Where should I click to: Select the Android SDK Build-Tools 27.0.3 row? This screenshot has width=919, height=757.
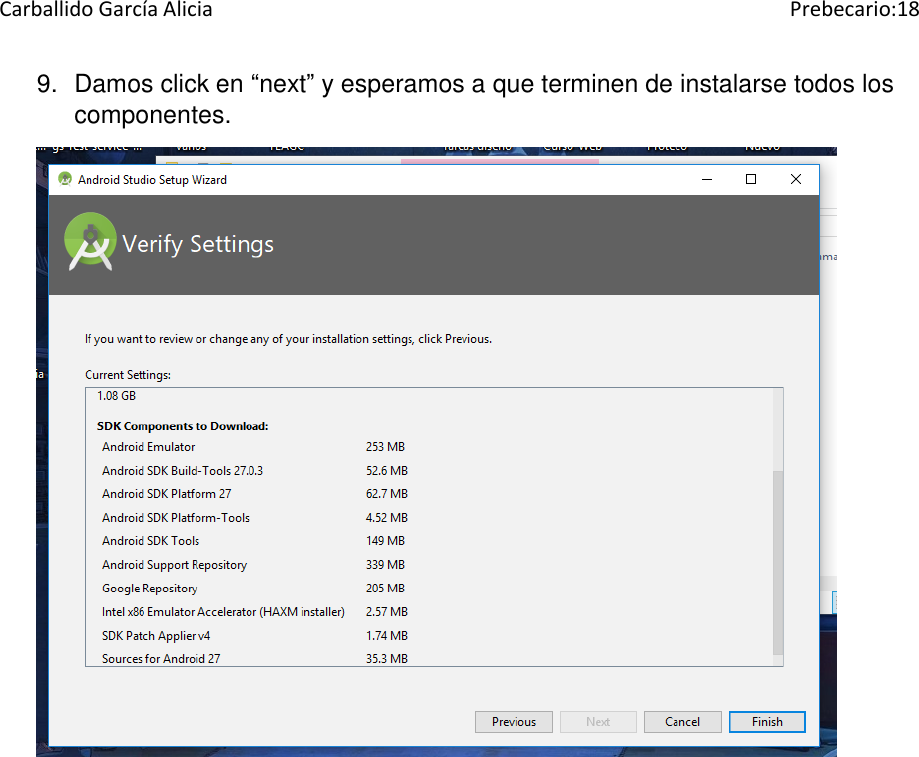[254, 471]
